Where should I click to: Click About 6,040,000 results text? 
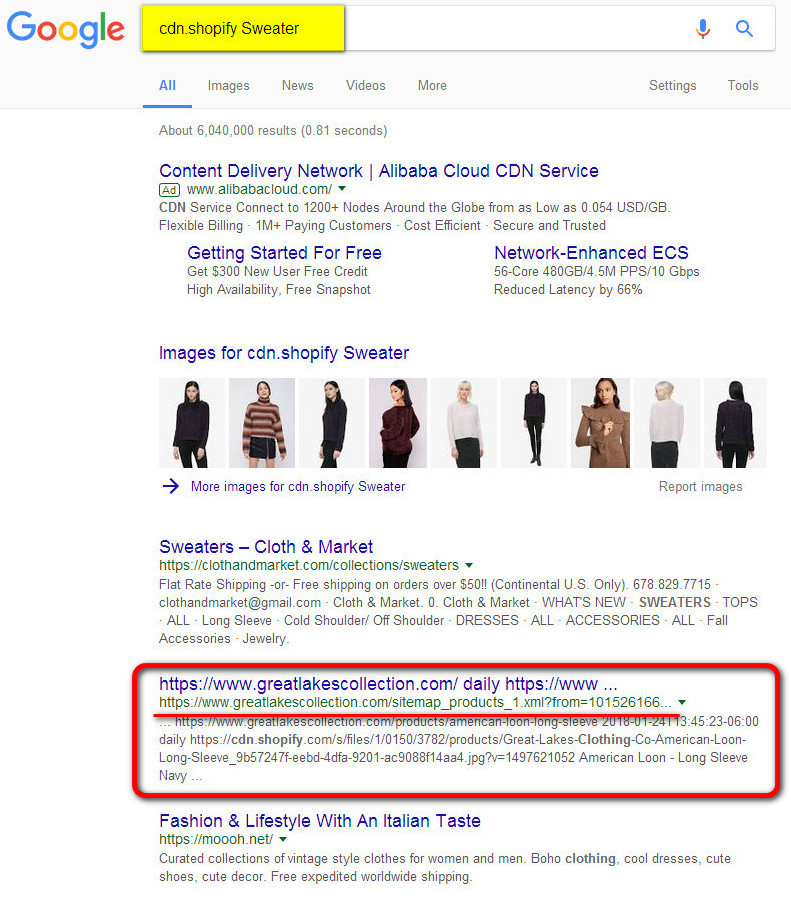tap(273, 130)
